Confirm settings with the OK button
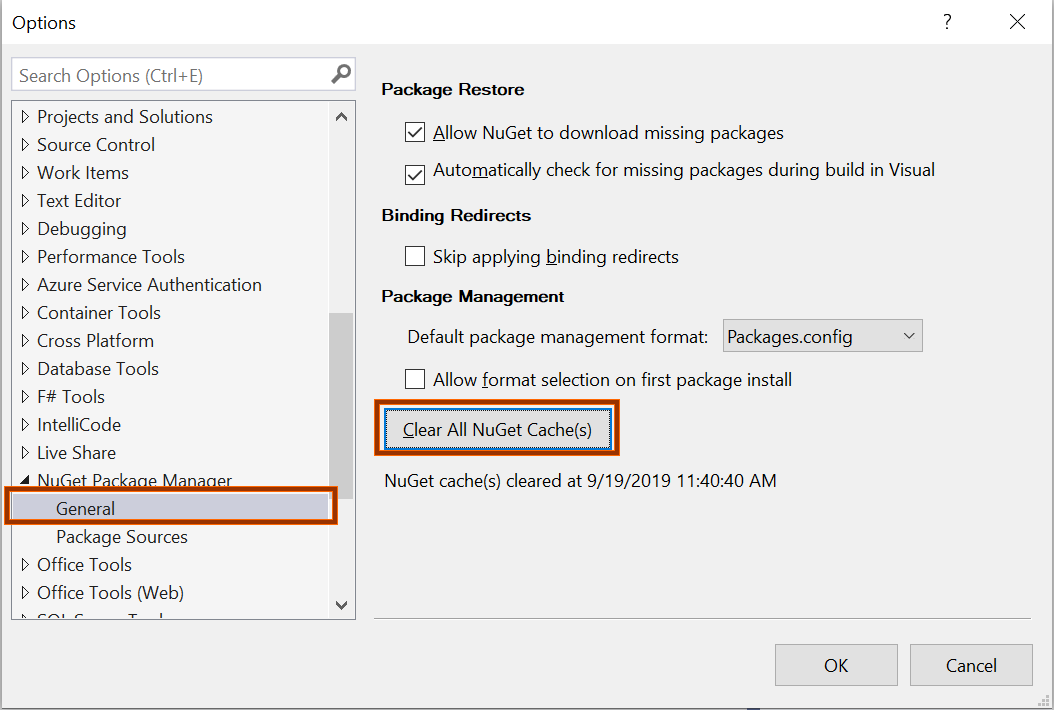The image size is (1054, 710). (x=836, y=664)
